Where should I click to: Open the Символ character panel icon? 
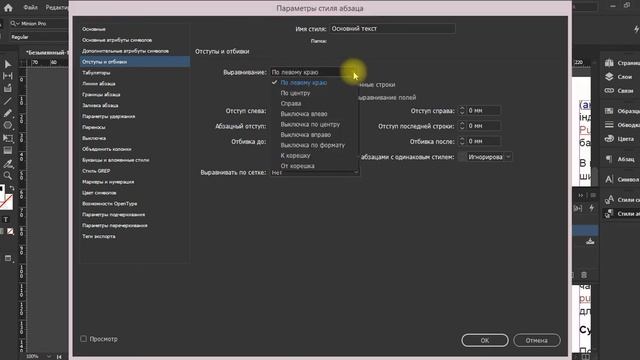point(609,179)
